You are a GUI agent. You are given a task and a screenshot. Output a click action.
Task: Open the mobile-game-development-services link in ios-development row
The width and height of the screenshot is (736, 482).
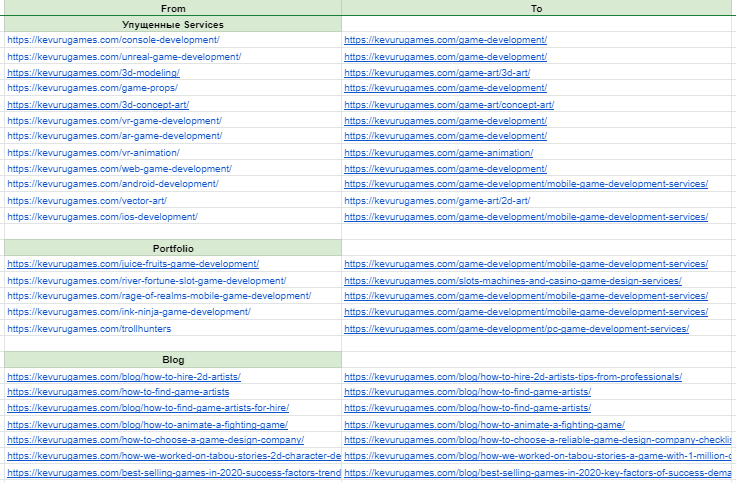pos(526,216)
